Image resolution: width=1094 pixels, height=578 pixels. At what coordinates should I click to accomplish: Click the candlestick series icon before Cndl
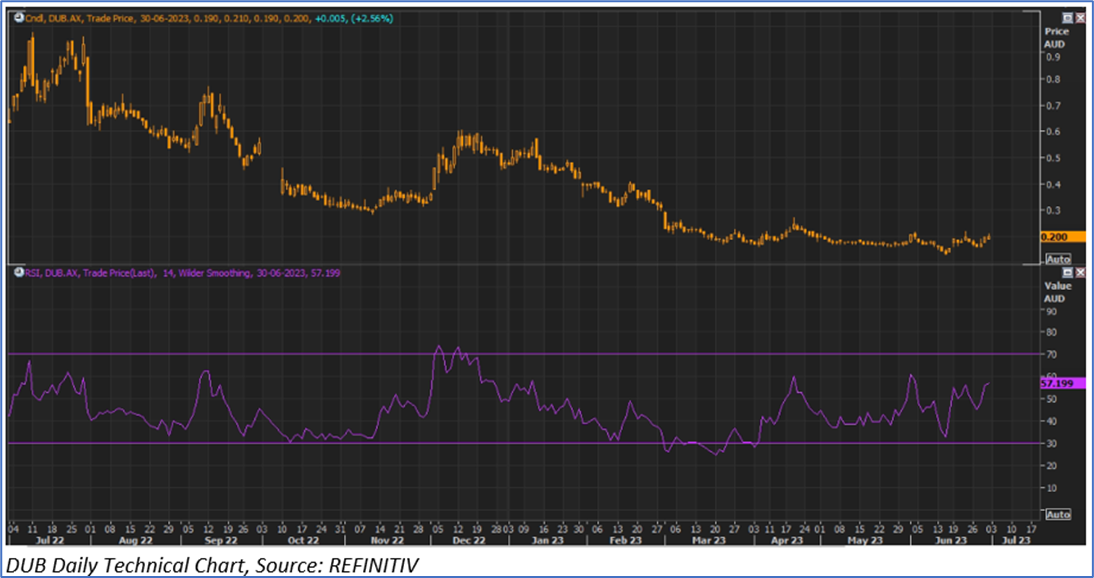[18, 18]
